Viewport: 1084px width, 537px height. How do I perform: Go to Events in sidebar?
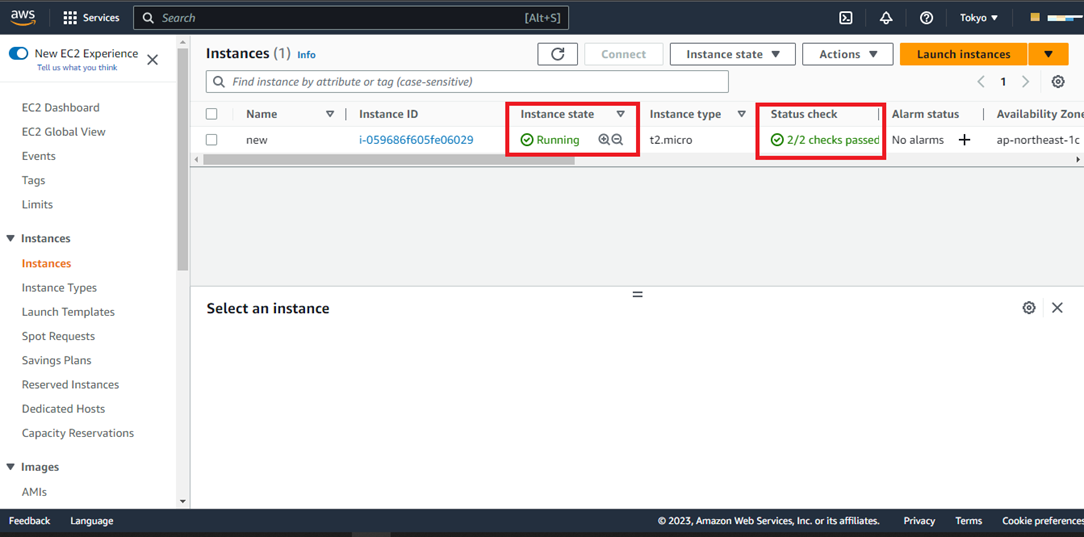click(39, 156)
